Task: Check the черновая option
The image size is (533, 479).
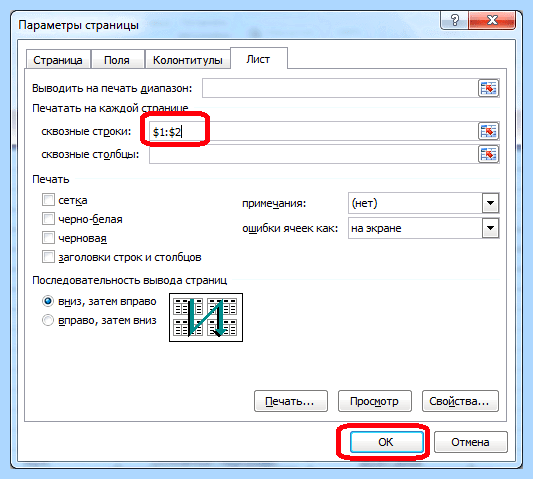Action: point(48,238)
